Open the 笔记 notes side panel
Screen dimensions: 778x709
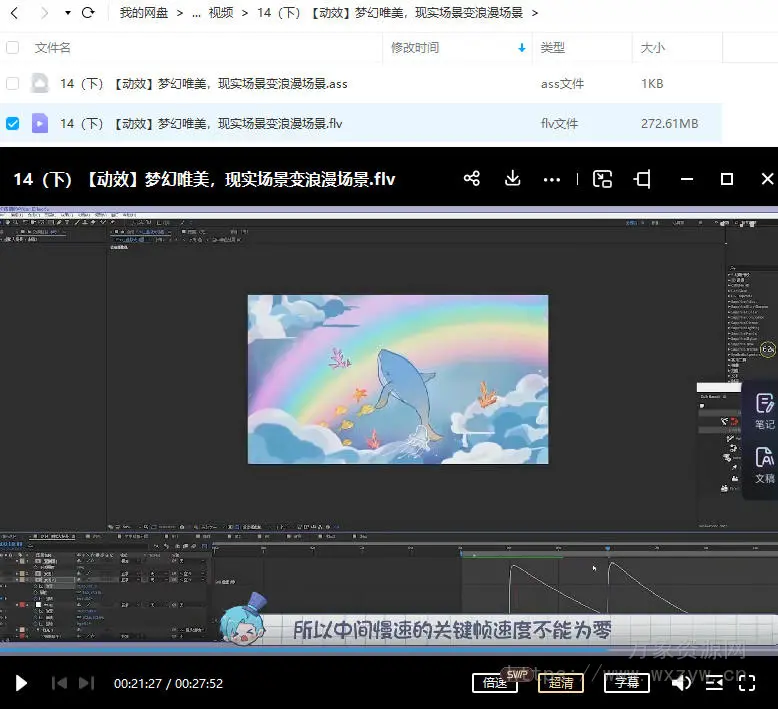764,411
